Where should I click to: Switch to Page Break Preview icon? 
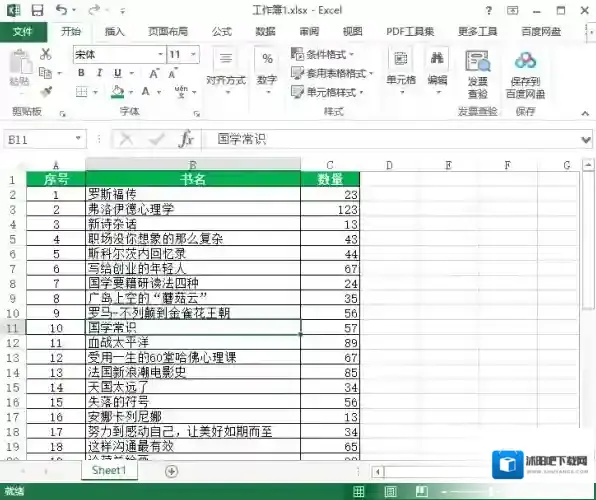tap(421, 491)
